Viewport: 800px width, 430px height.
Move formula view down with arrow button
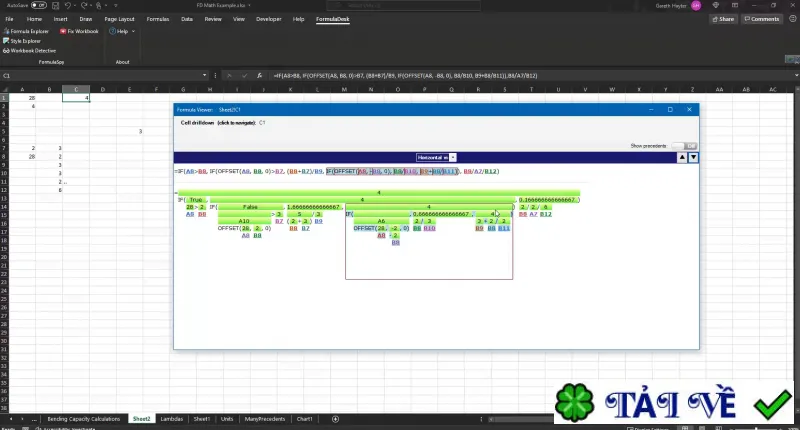[693, 157]
